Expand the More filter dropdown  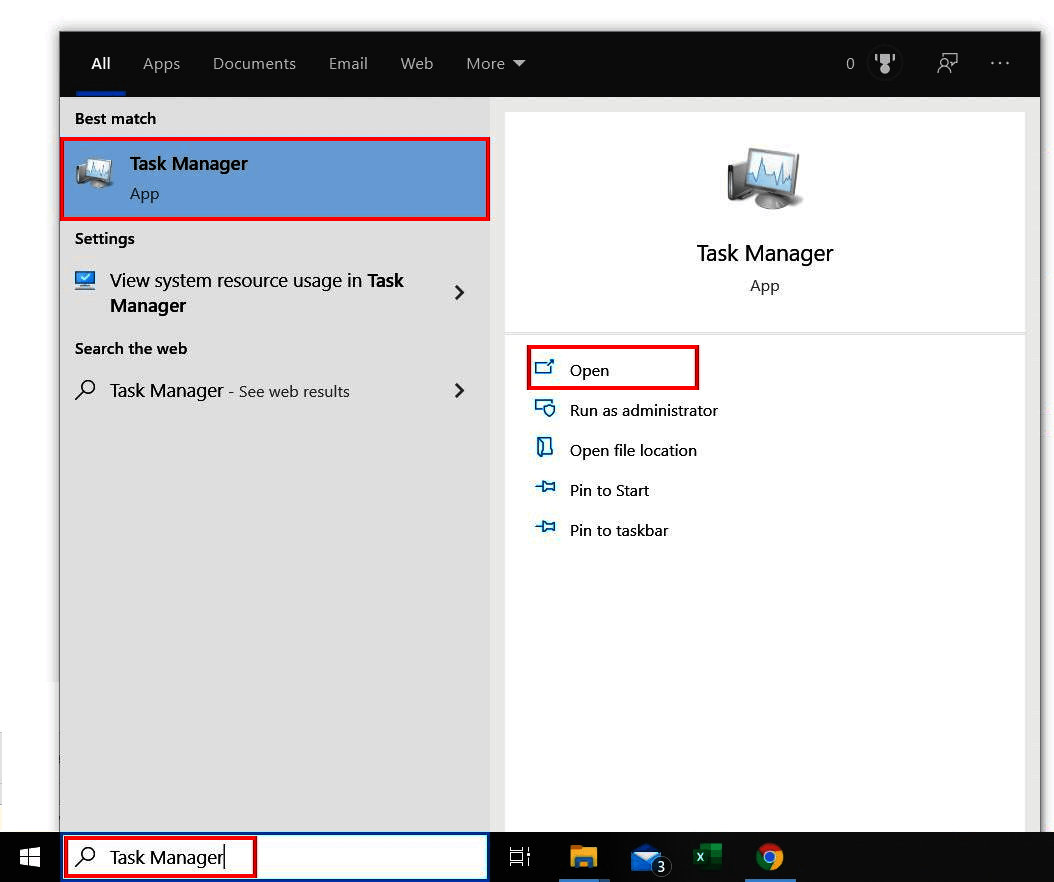pos(495,63)
